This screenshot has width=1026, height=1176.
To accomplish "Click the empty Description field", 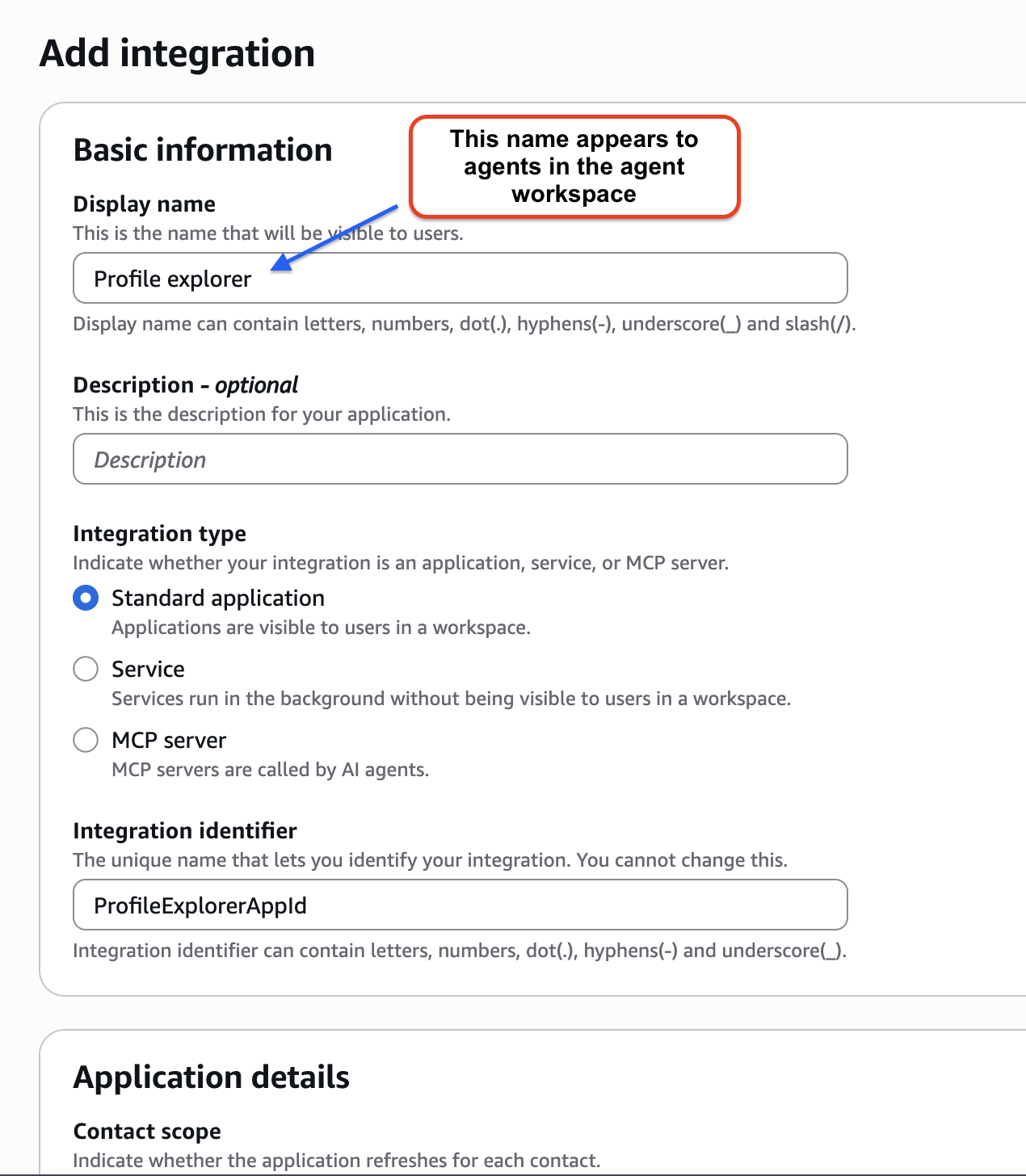I will pyautogui.click(x=460, y=459).
